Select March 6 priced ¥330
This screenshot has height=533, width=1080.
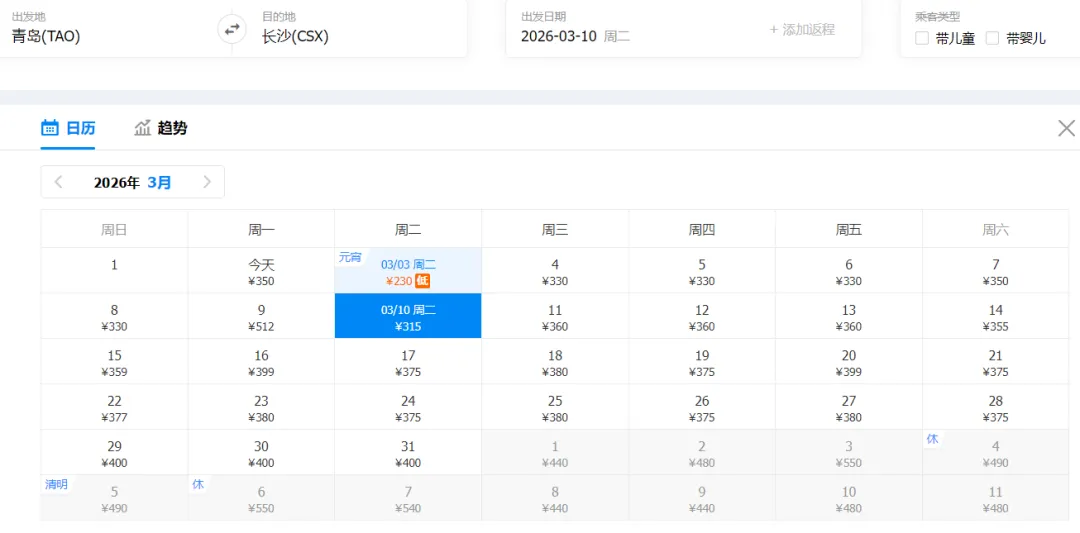(849, 271)
